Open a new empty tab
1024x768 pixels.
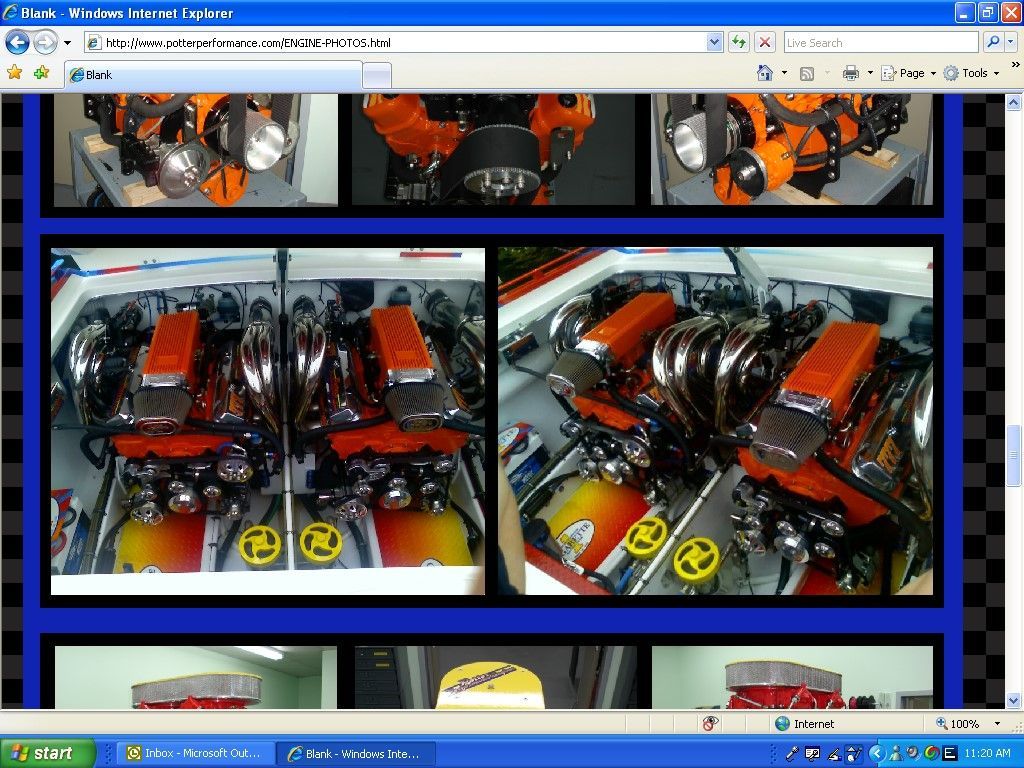[376, 75]
